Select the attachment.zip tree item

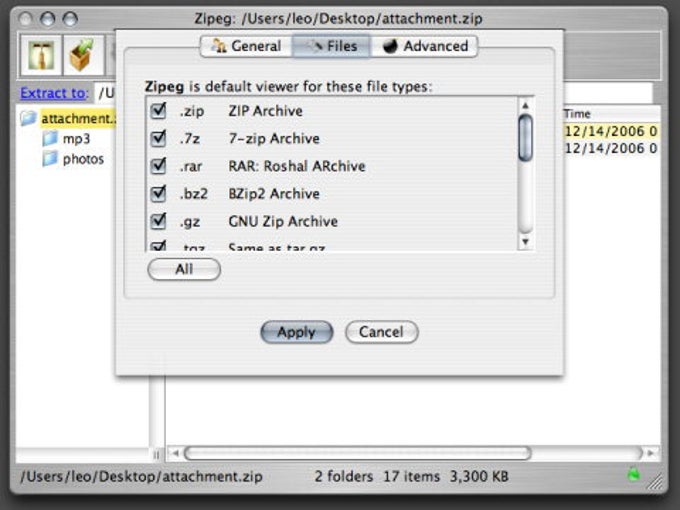[x=78, y=118]
